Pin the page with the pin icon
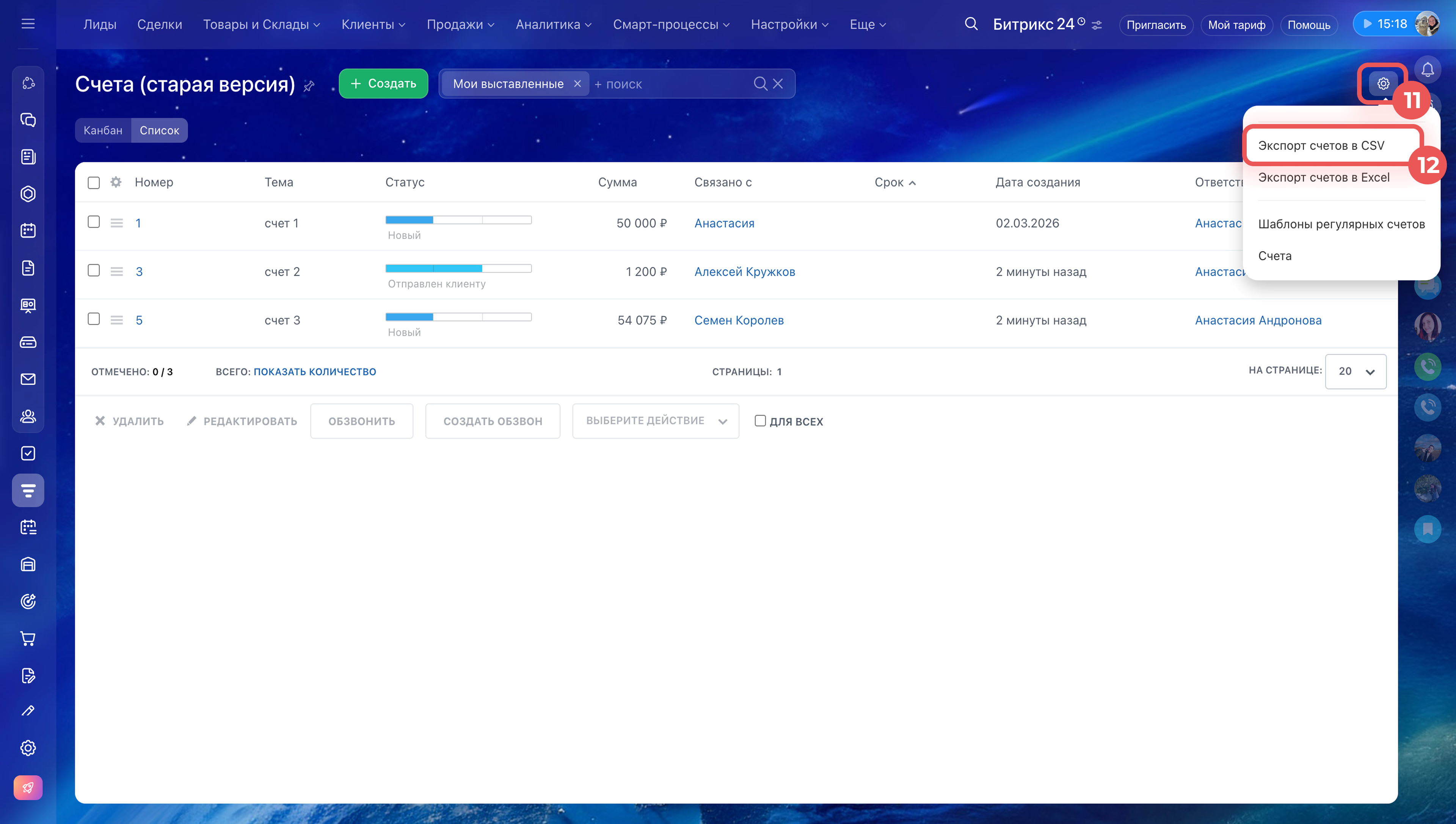This screenshot has height=824, width=1456. click(309, 86)
